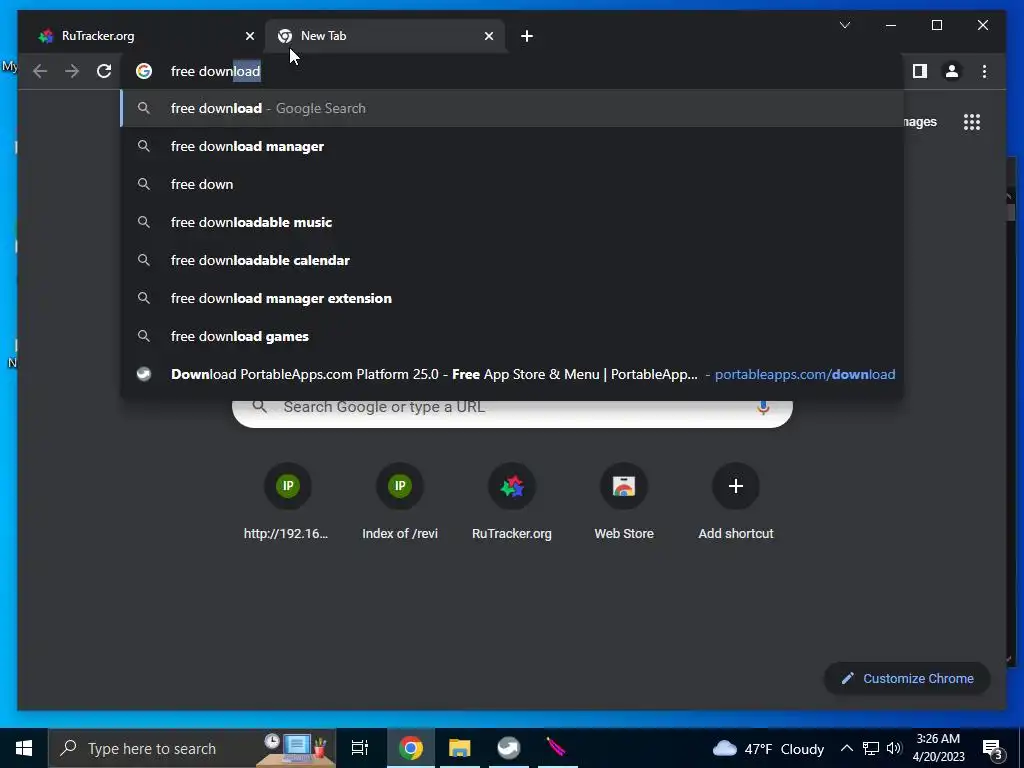The image size is (1024, 768).
Task: Show hidden system tray icons
Action: pos(846,748)
